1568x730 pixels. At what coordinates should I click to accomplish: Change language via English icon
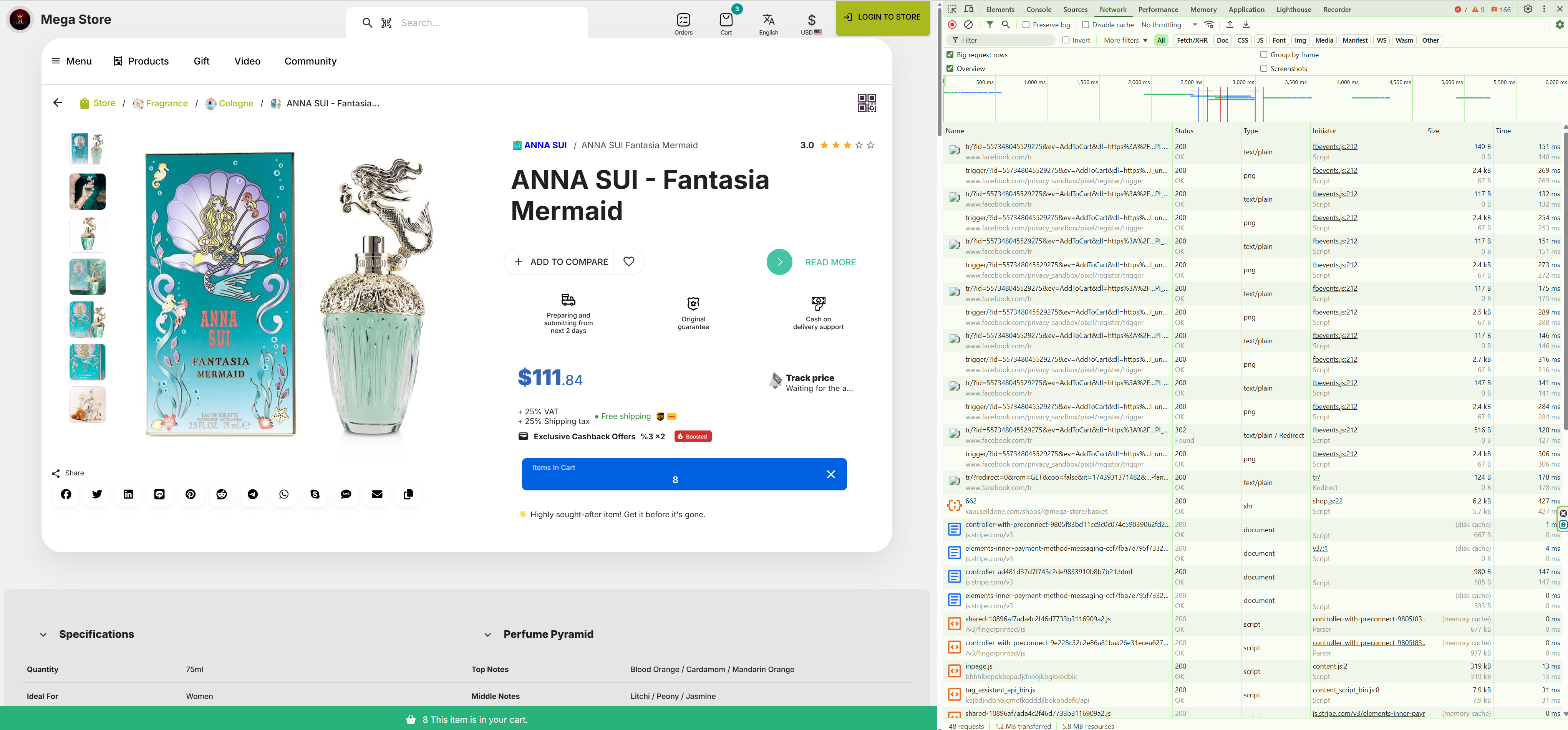768,24
